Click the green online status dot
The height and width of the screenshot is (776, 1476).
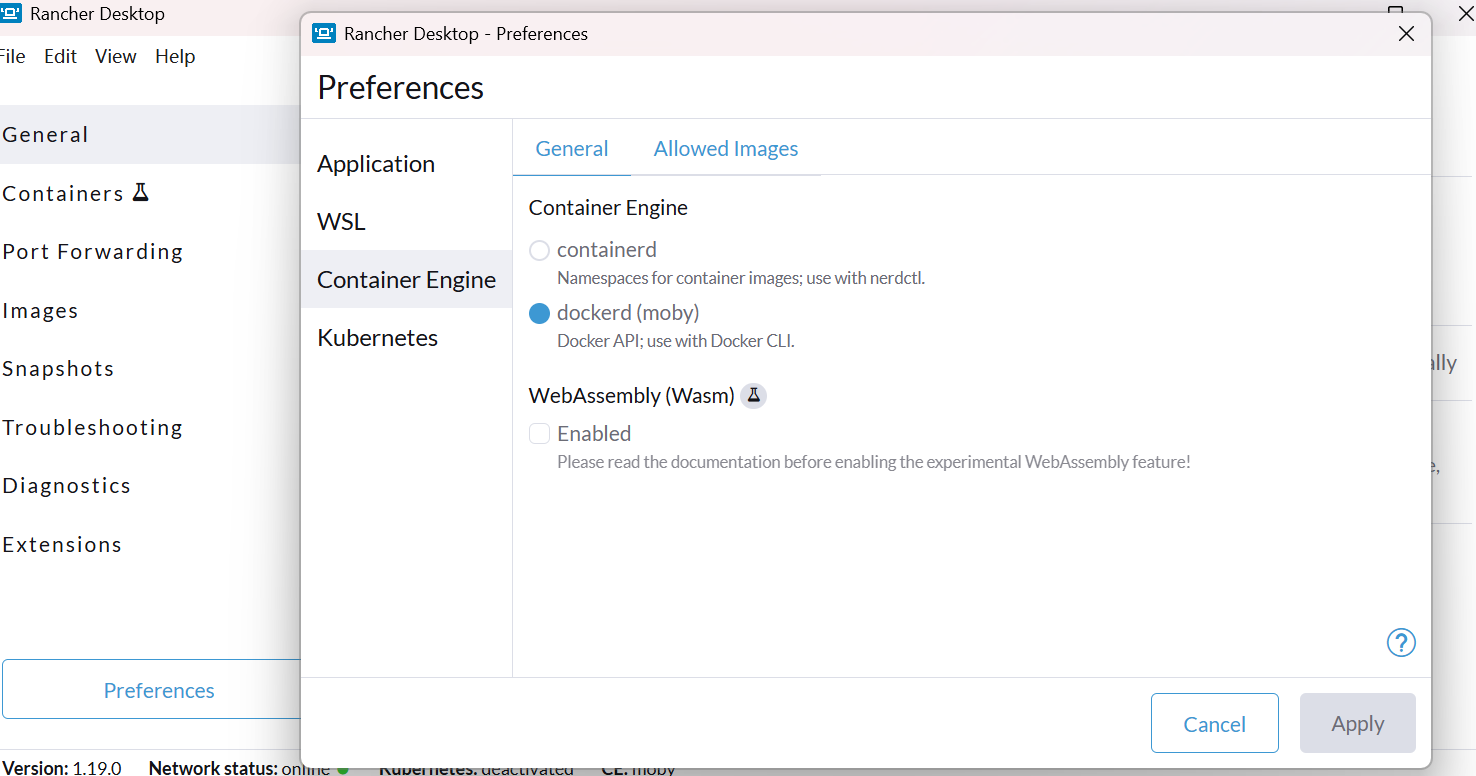click(343, 769)
